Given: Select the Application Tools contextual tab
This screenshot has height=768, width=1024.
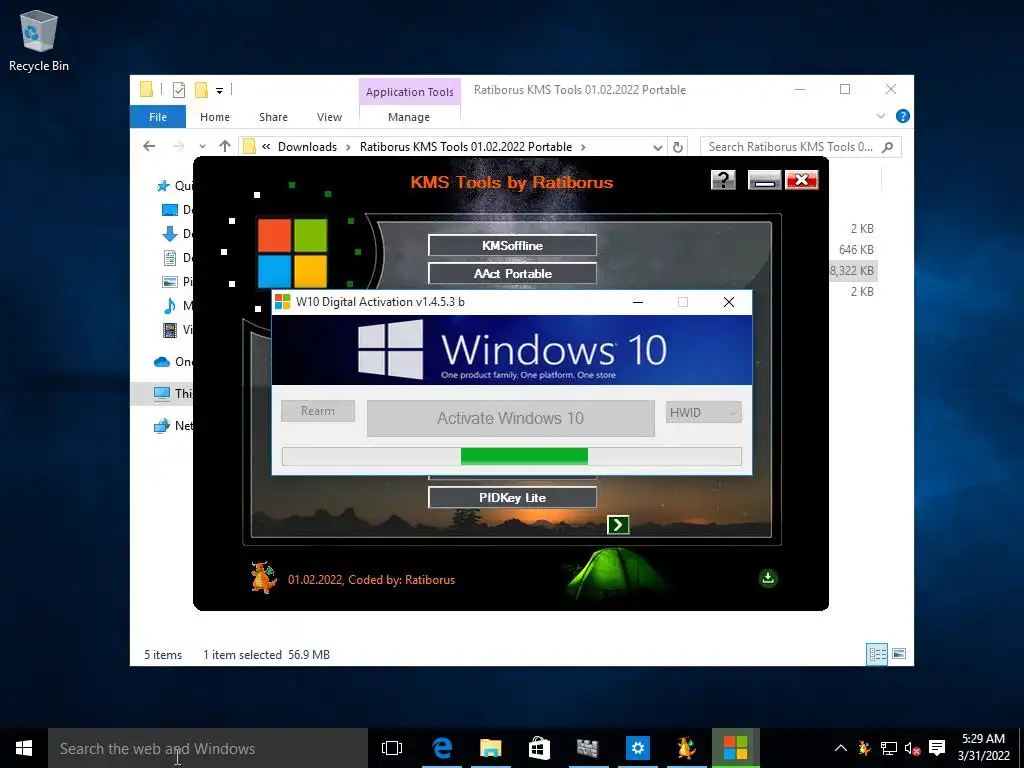Looking at the screenshot, I should (x=409, y=92).
